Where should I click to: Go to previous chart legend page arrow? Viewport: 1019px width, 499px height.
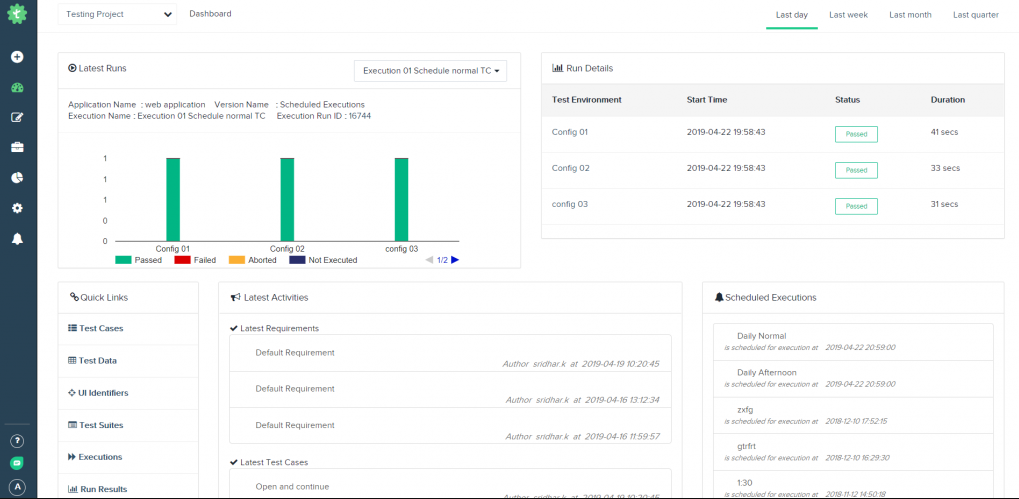click(430, 260)
